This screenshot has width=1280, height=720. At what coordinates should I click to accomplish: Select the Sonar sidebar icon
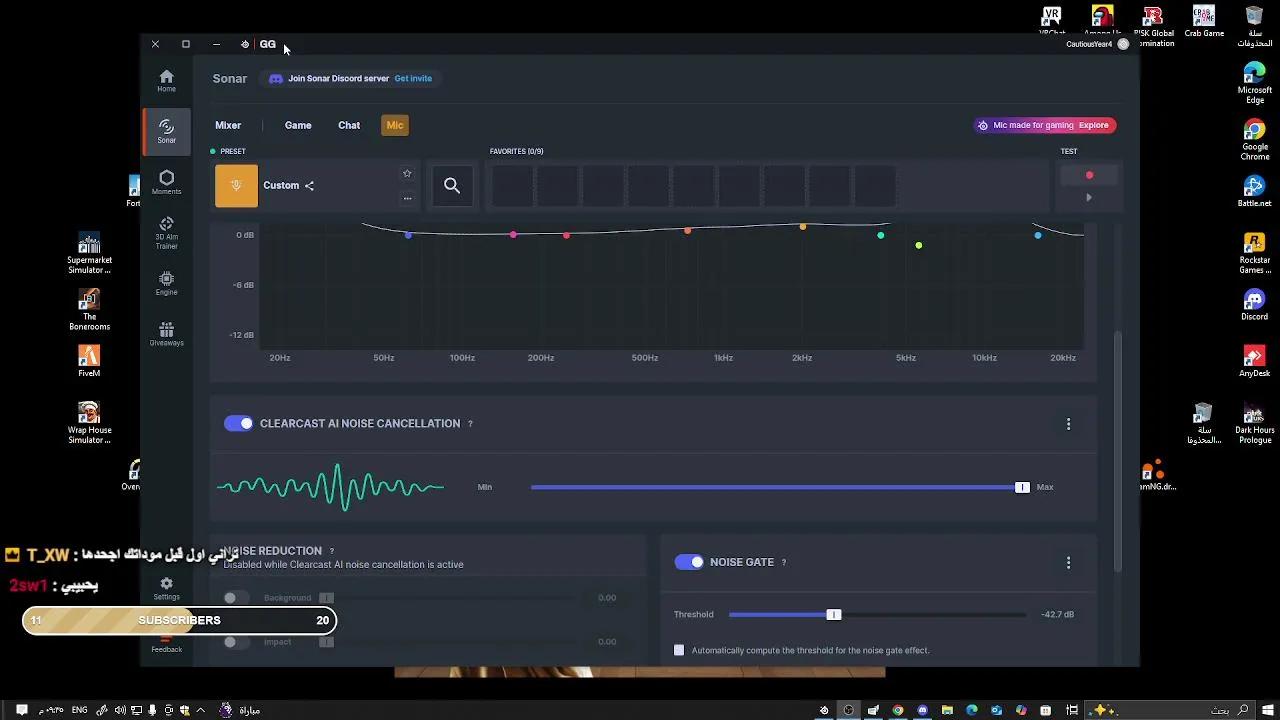point(166,131)
